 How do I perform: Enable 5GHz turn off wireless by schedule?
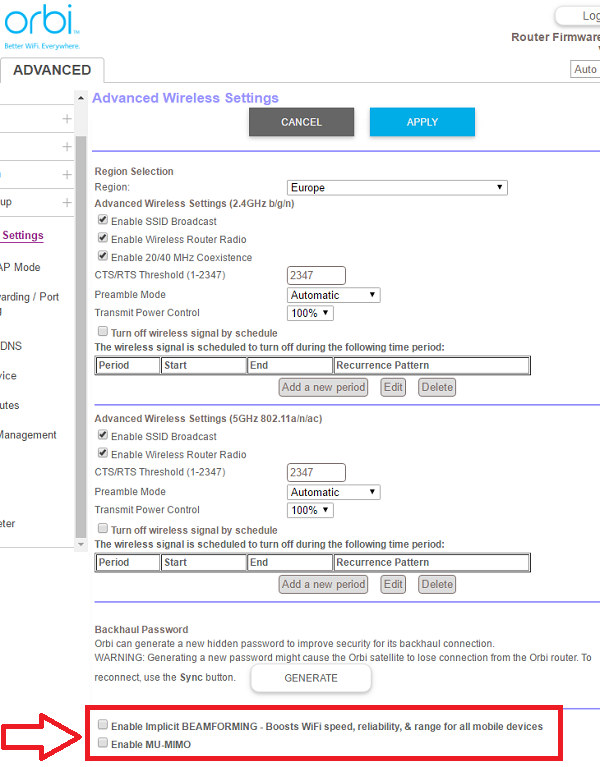click(103, 529)
